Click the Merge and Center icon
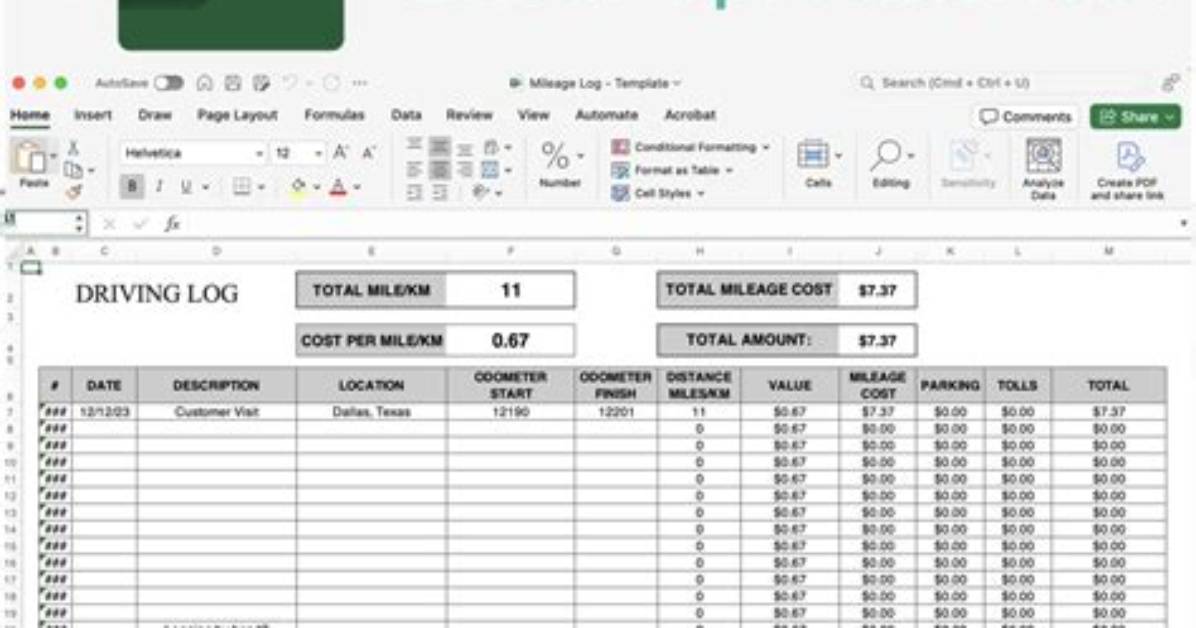 [490, 169]
